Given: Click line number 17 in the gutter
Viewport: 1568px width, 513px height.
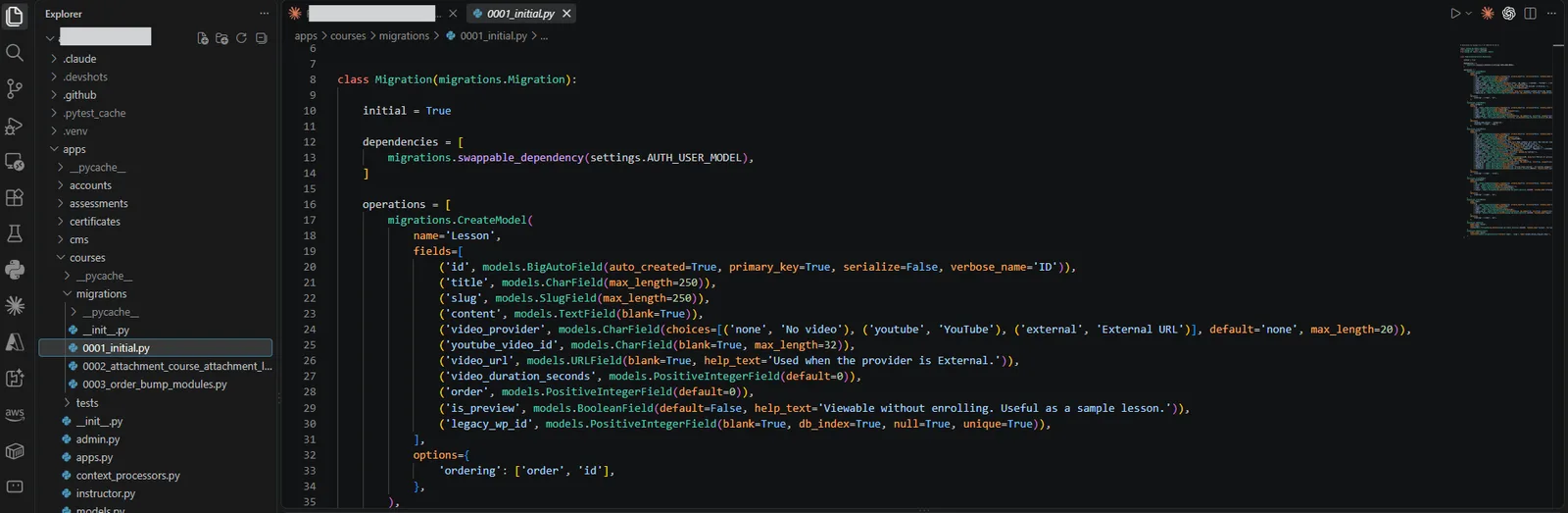Looking at the screenshot, I should [x=310, y=220].
